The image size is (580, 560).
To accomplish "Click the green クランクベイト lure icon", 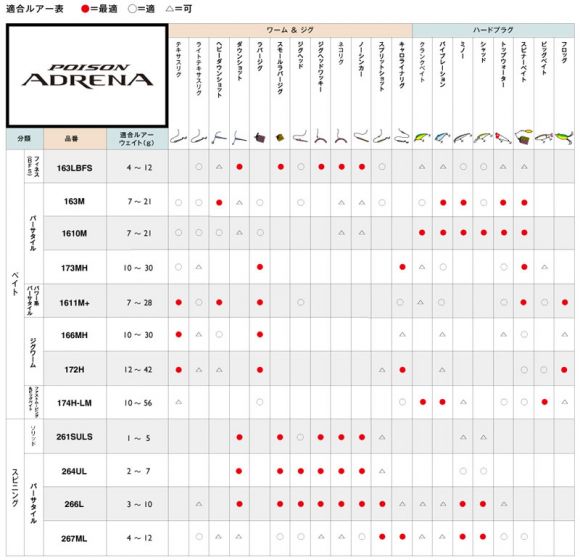I will [x=422, y=138].
